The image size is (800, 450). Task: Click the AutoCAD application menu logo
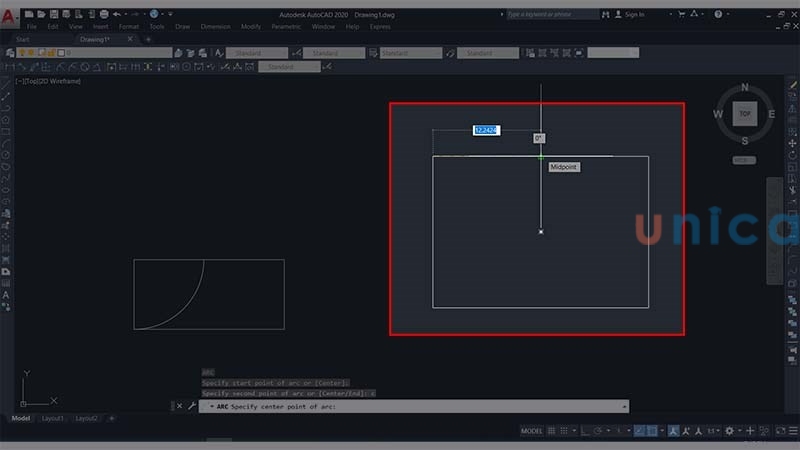9,16
